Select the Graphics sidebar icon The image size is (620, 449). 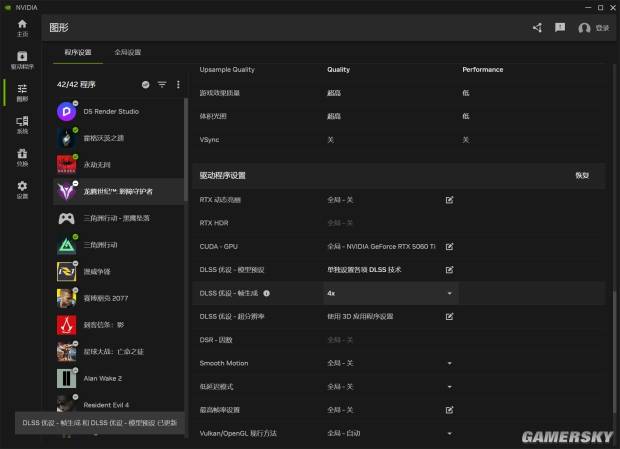(22, 92)
